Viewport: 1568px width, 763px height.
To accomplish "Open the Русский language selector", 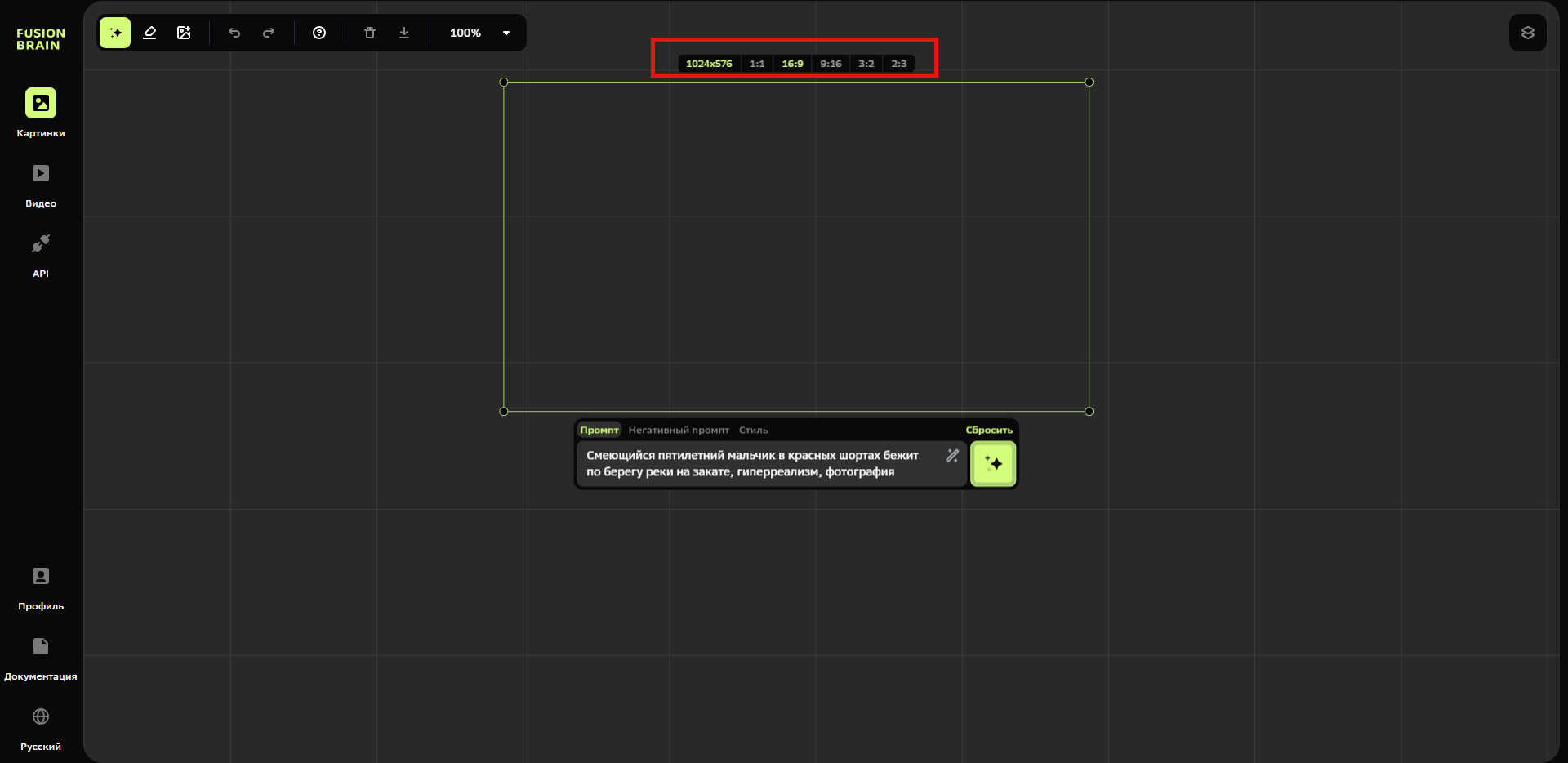I will [41, 727].
